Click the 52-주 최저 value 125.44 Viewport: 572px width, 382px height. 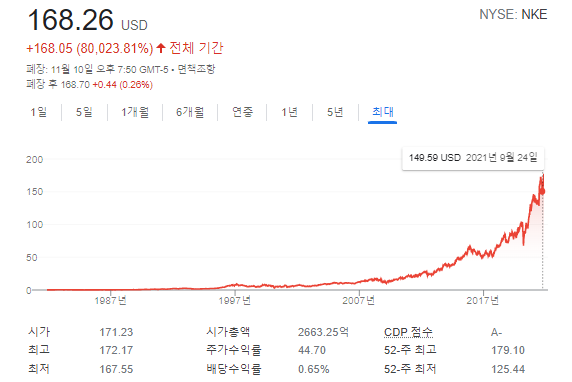click(508, 369)
